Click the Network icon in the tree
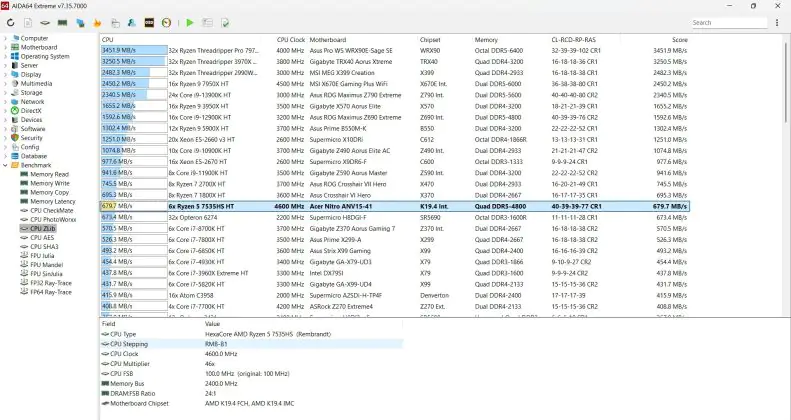Viewport: 791px width, 420px height. (x=15, y=102)
